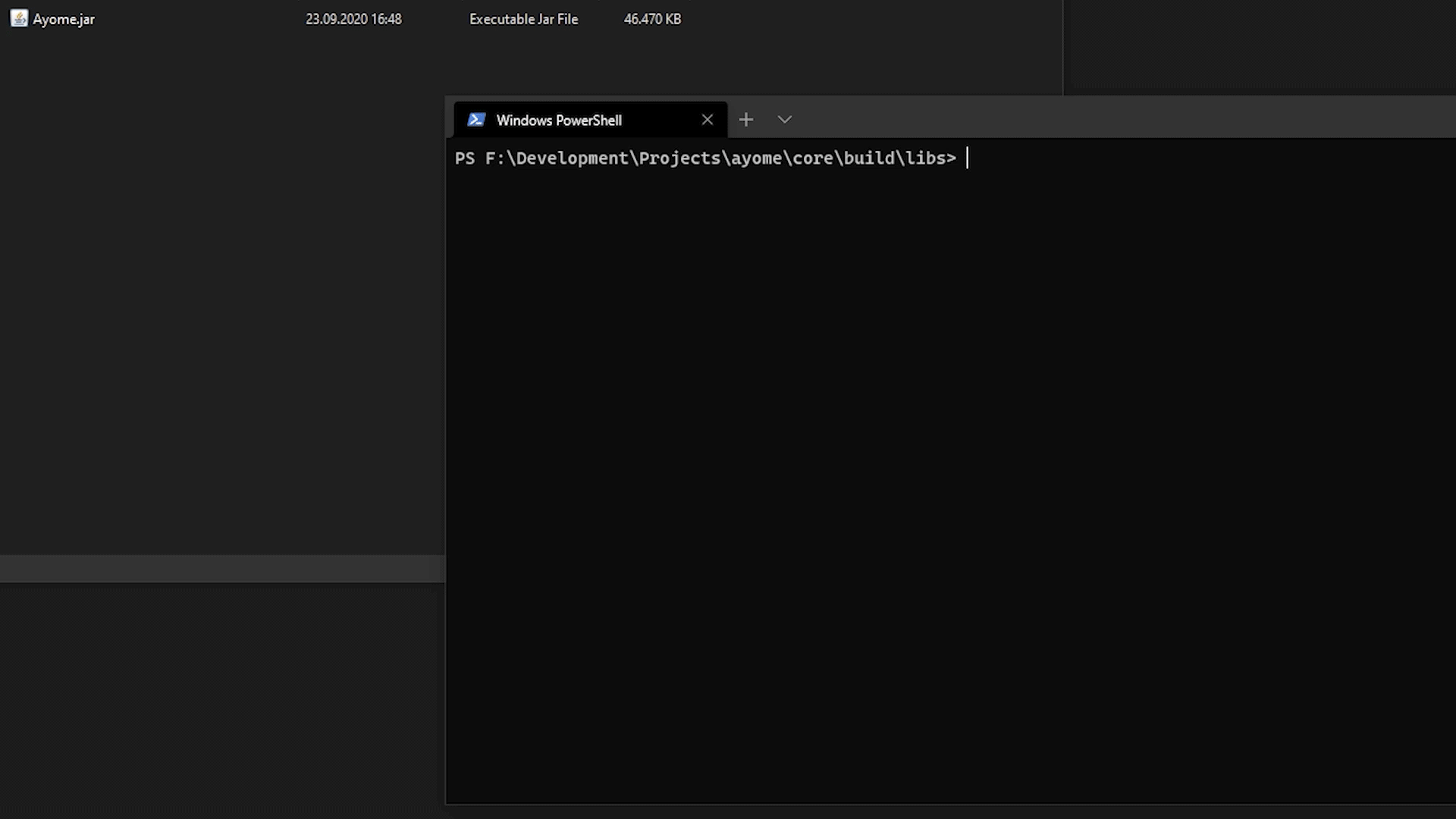
Task: Click the file explorer horizontal scrollbar
Action: point(221,569)
